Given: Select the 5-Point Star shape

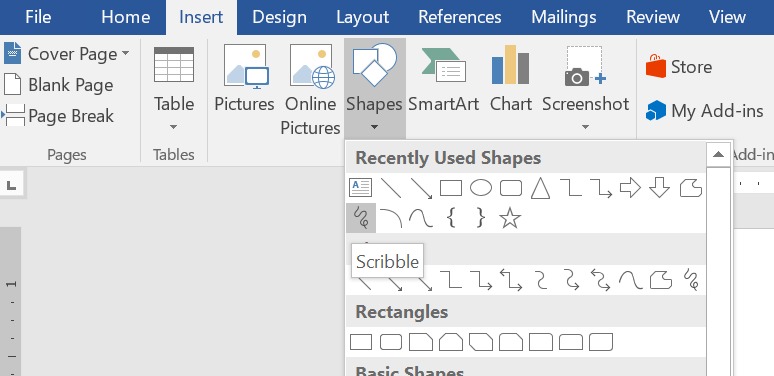Looking at the screenshot, I should [510, 218].
